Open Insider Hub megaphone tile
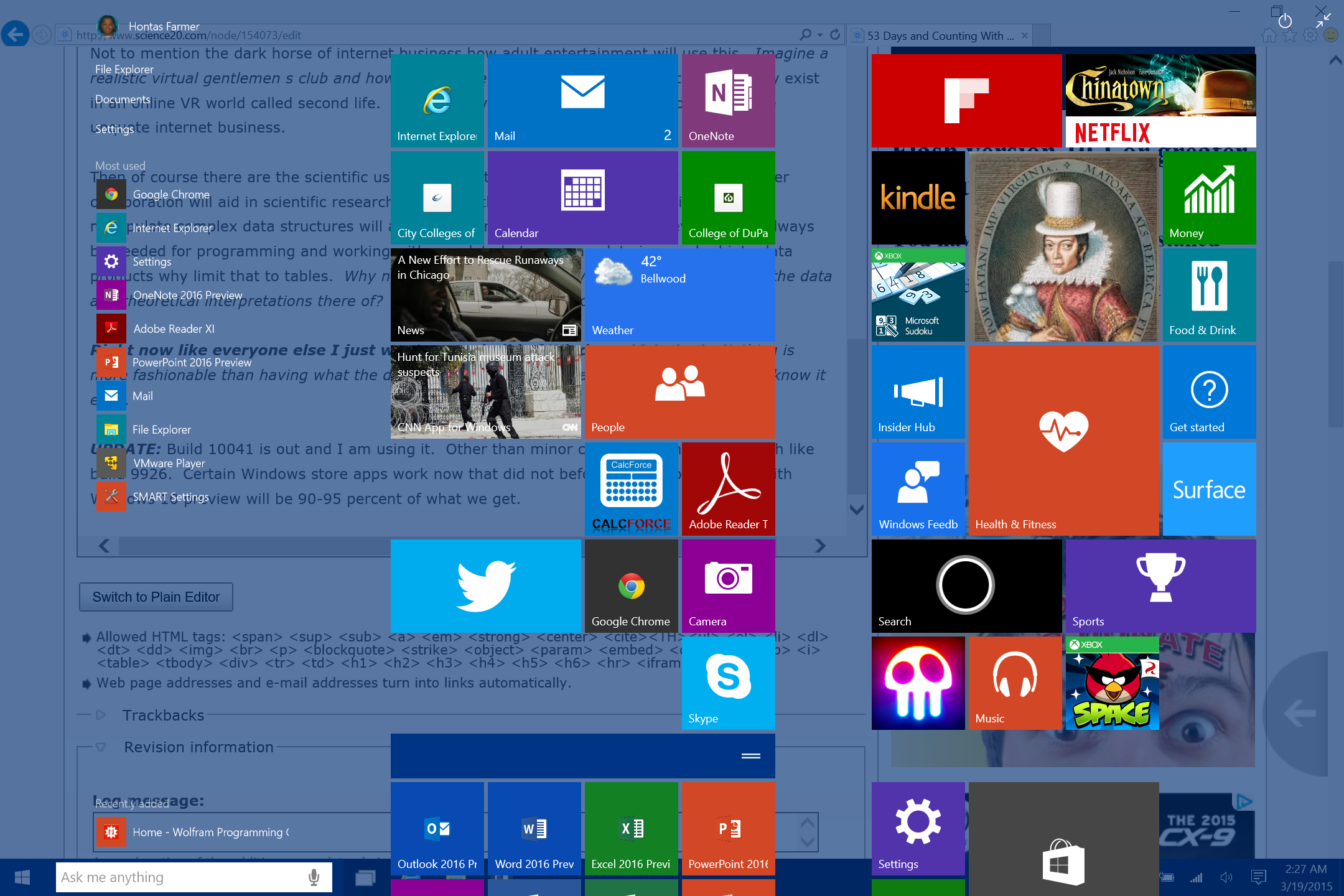This screenshot has height=896, width=1344. (918, 392)
